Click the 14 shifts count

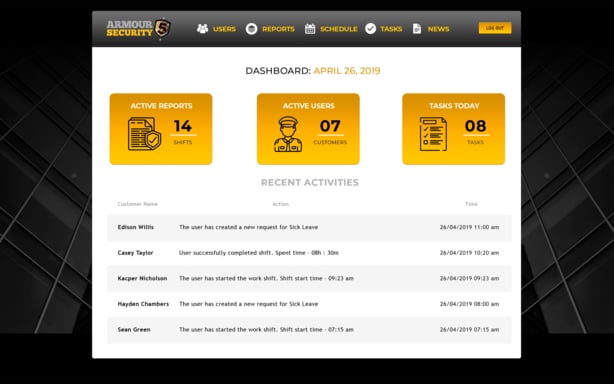point(183,126)
